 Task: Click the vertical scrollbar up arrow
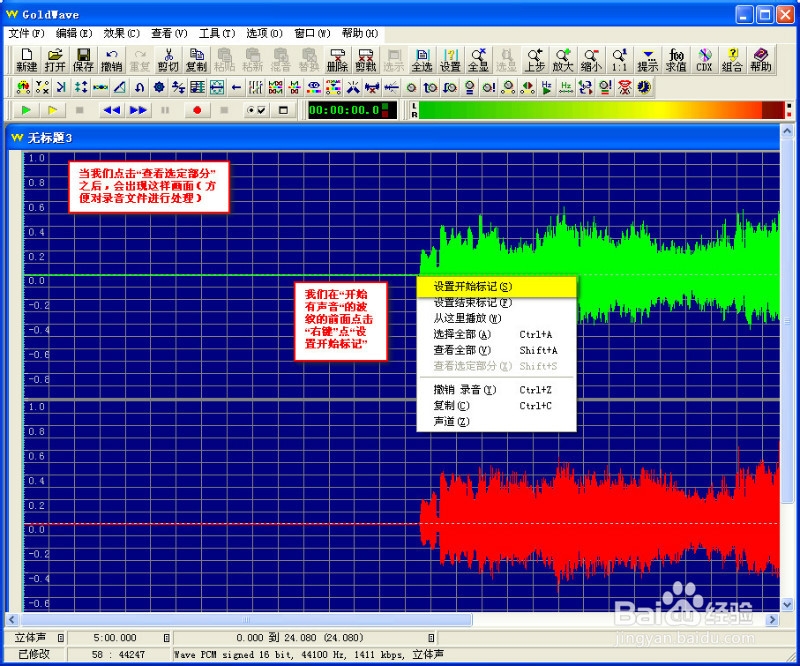click(x=787, y=131)
